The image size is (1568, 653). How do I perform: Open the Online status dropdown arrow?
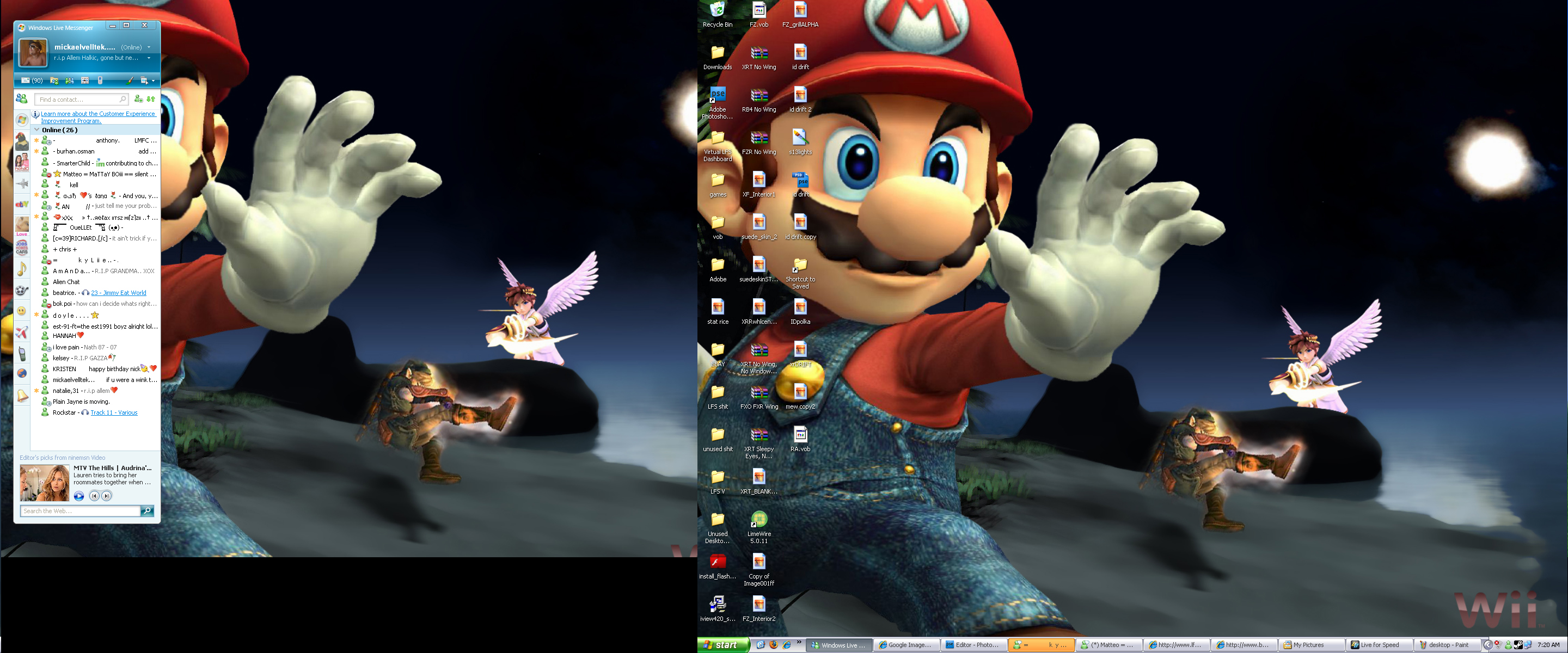click(x=149, y=47)
